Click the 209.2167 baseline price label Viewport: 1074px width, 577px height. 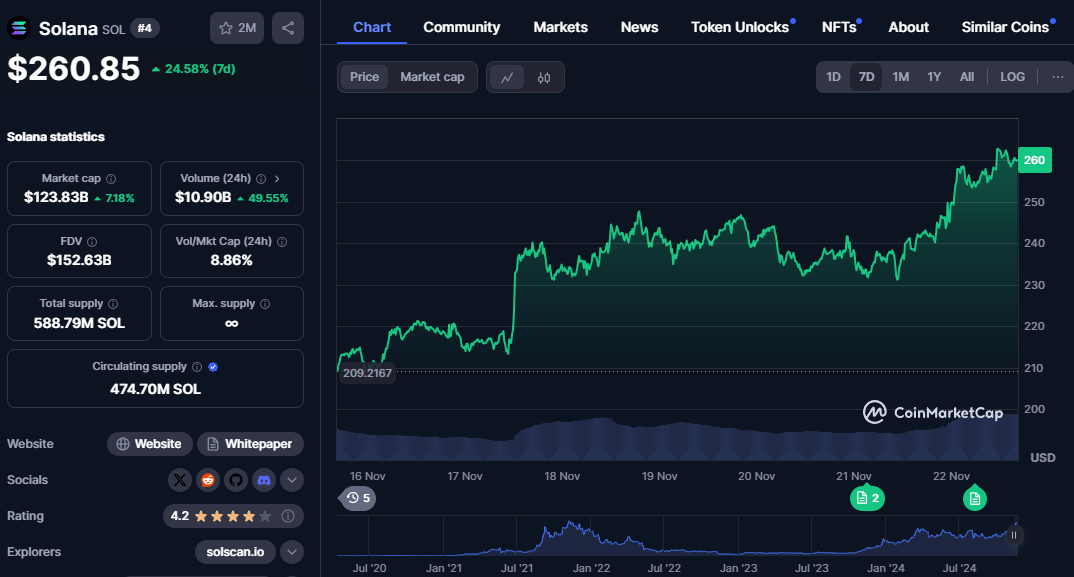tap(367, 373)
